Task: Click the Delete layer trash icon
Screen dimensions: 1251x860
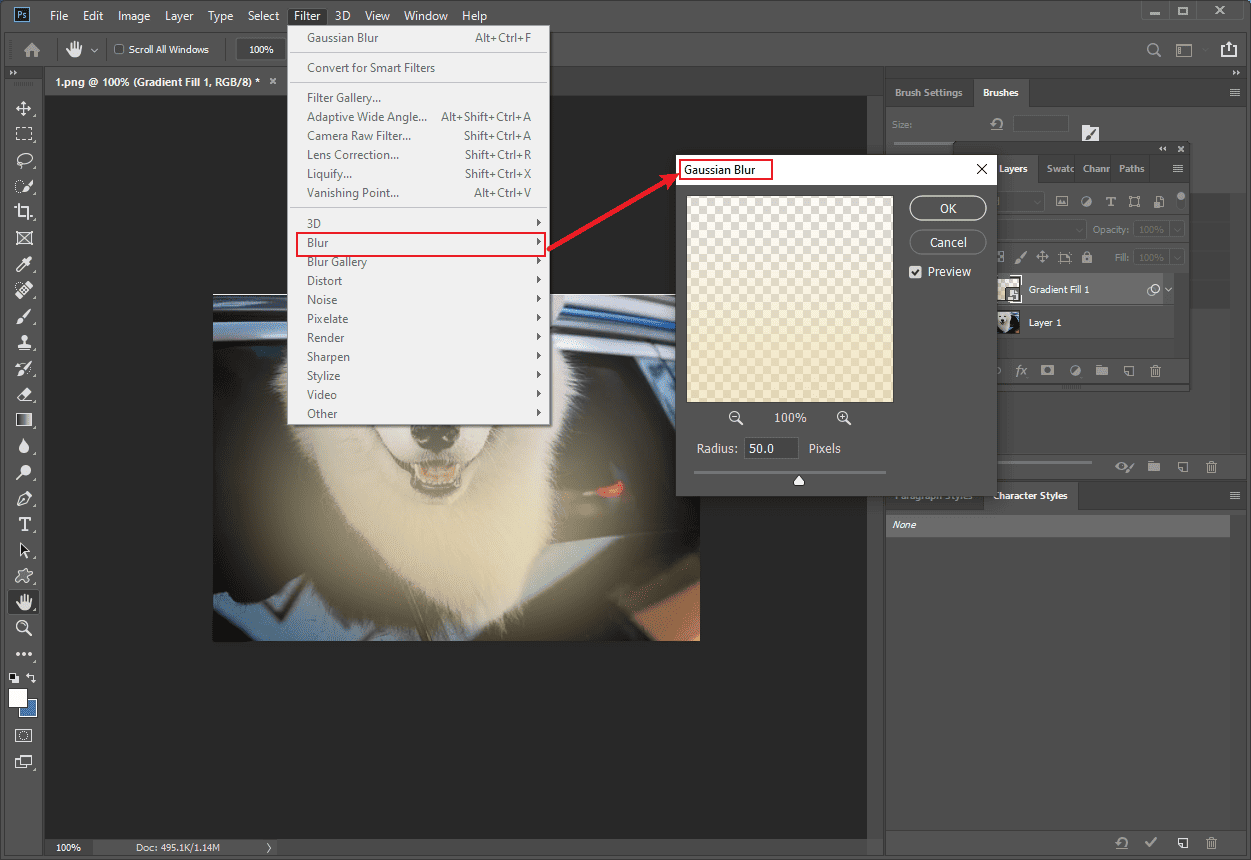Action: point(1155,370)
